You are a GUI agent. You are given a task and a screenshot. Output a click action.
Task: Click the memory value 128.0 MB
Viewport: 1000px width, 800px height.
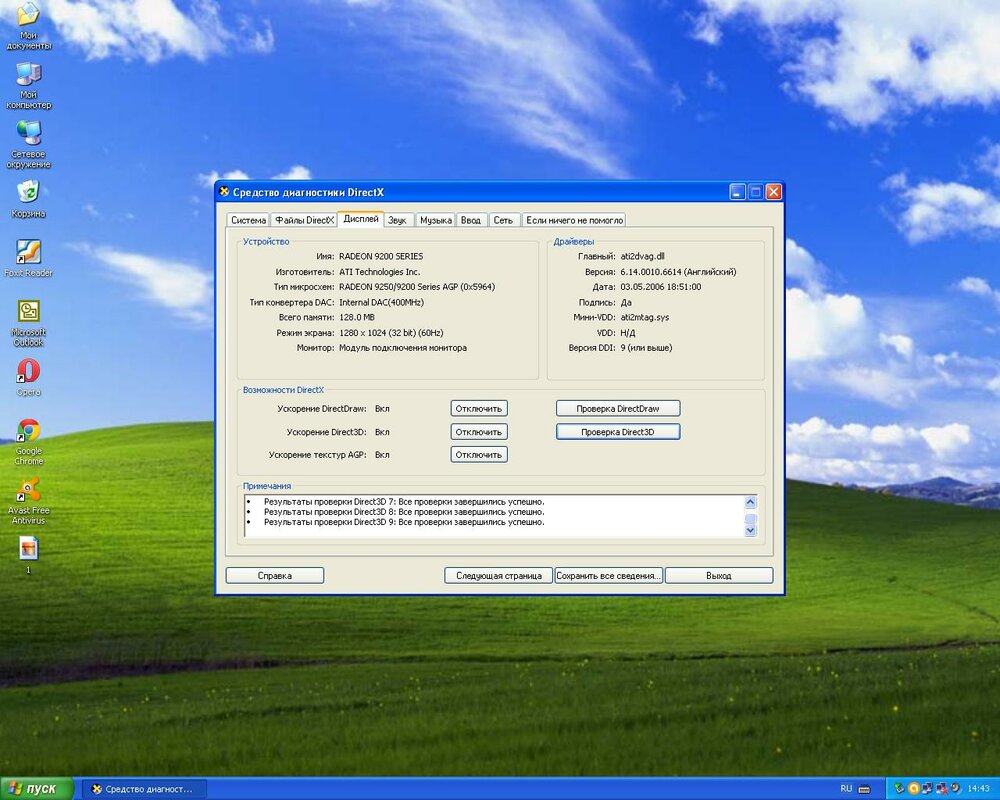(357, 317)
